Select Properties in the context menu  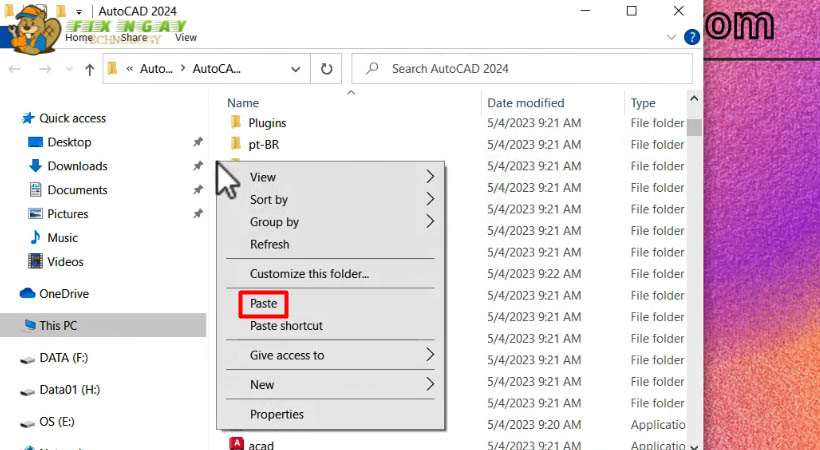tap(277, 414)
